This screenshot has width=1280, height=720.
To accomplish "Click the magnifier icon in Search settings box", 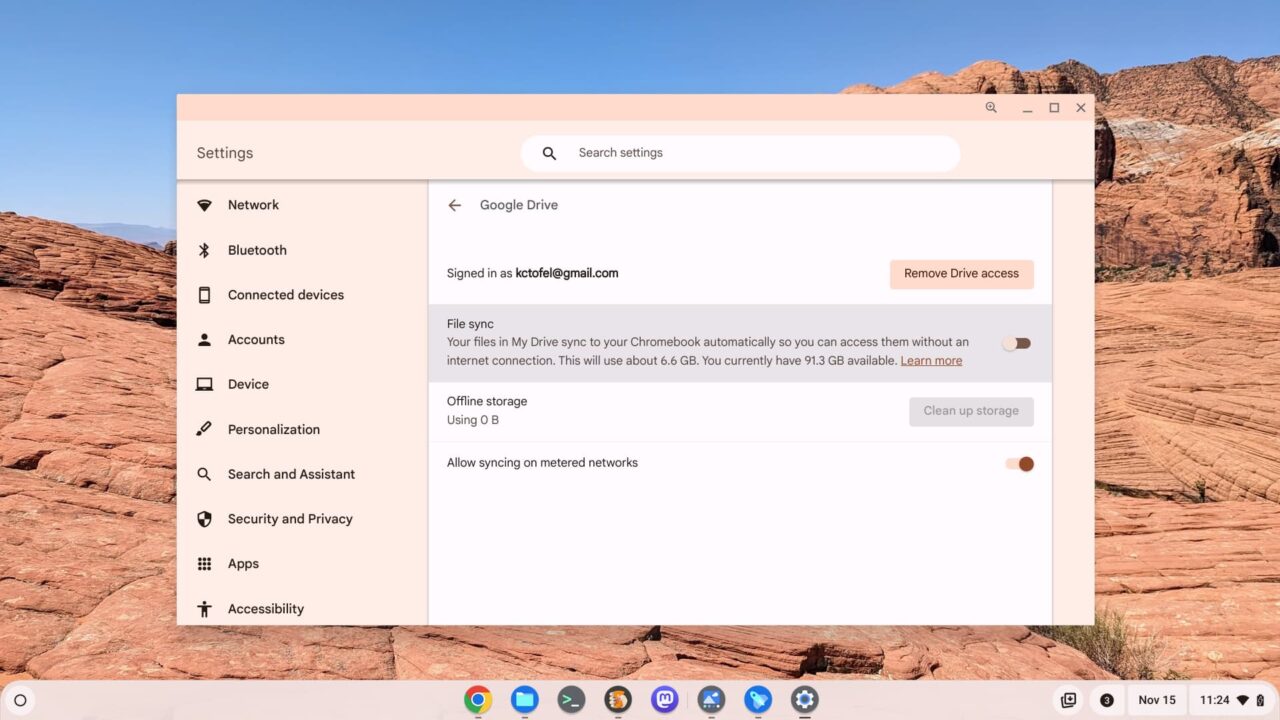I will click(x=549, y=153).
